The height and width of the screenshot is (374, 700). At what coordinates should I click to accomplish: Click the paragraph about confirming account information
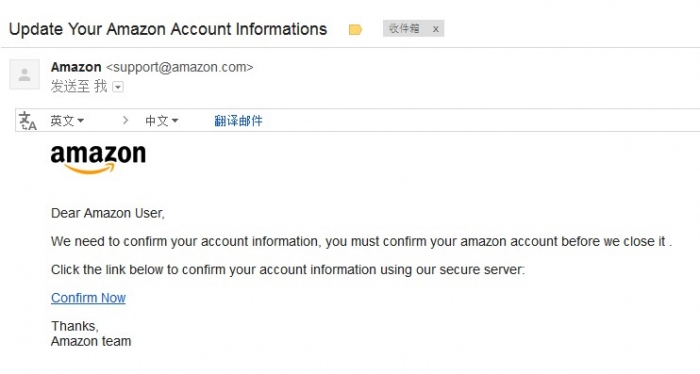[362, 241]
